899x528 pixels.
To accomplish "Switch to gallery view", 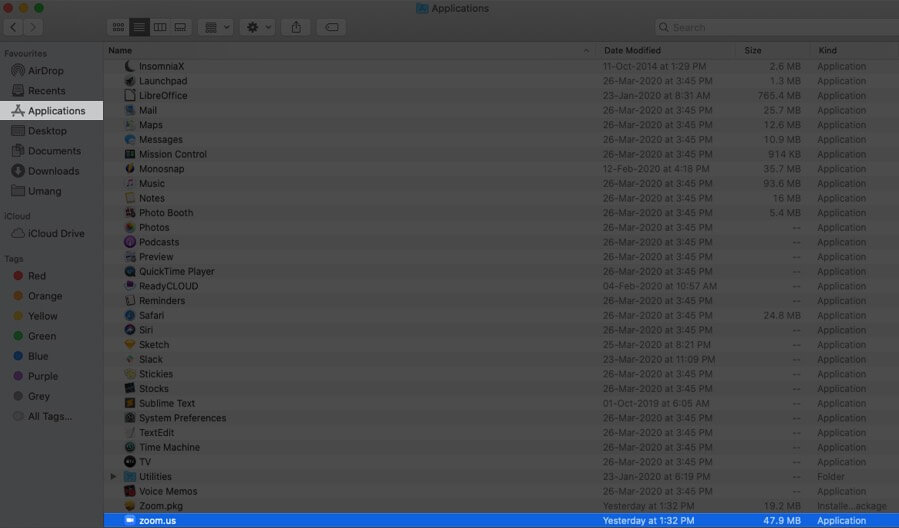I will [181, 27].
